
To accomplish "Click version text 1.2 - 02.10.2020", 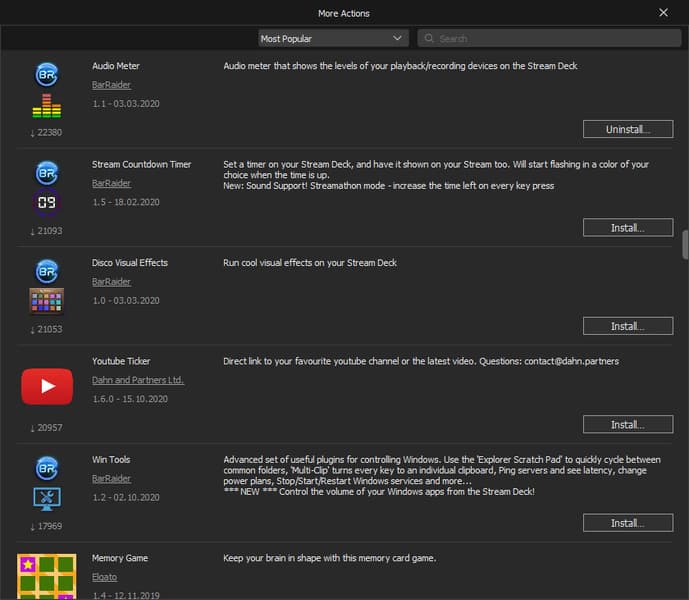I will (x=126, y=498).
